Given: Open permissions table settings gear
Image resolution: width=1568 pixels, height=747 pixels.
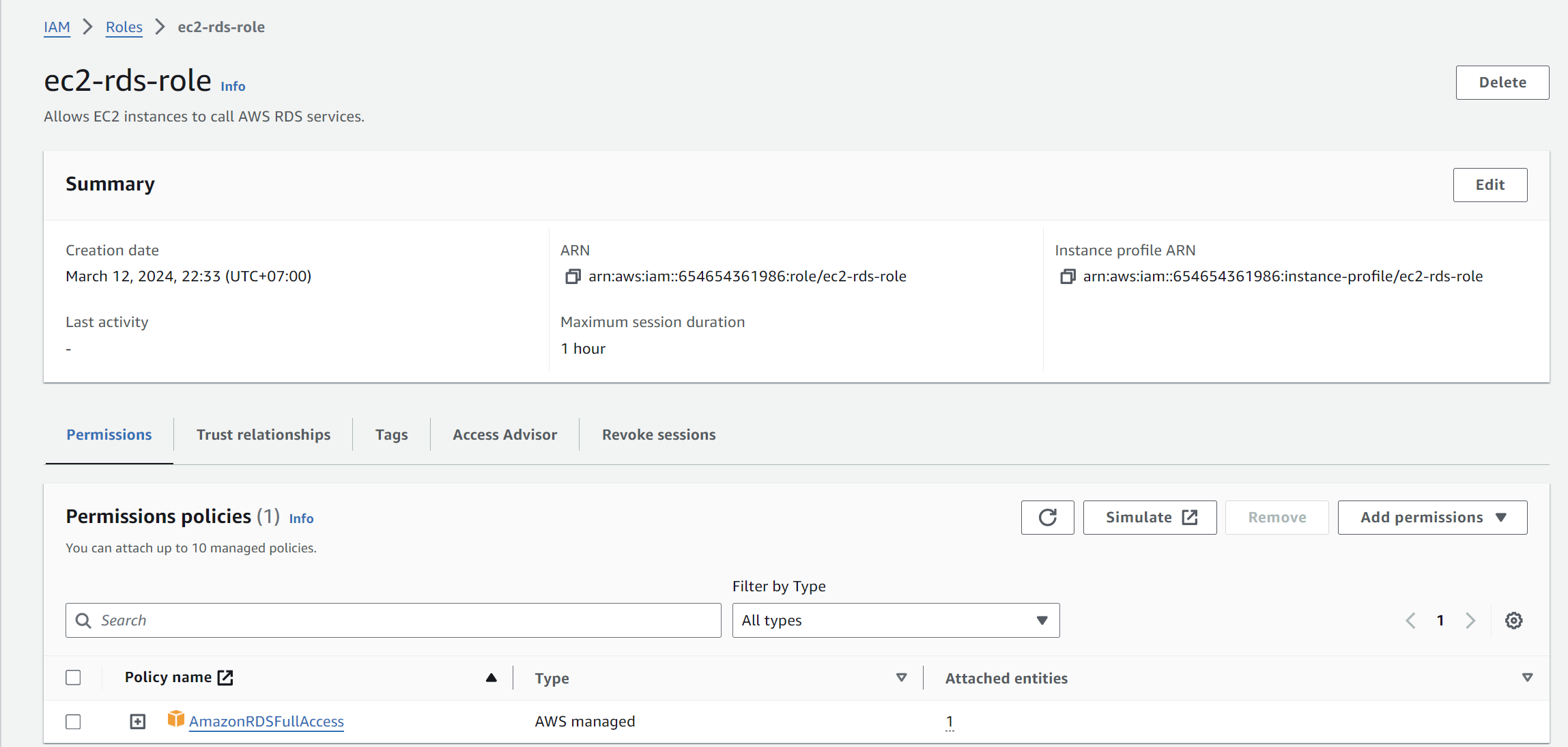Looking at the screenshot, I should coord(1514,621).
